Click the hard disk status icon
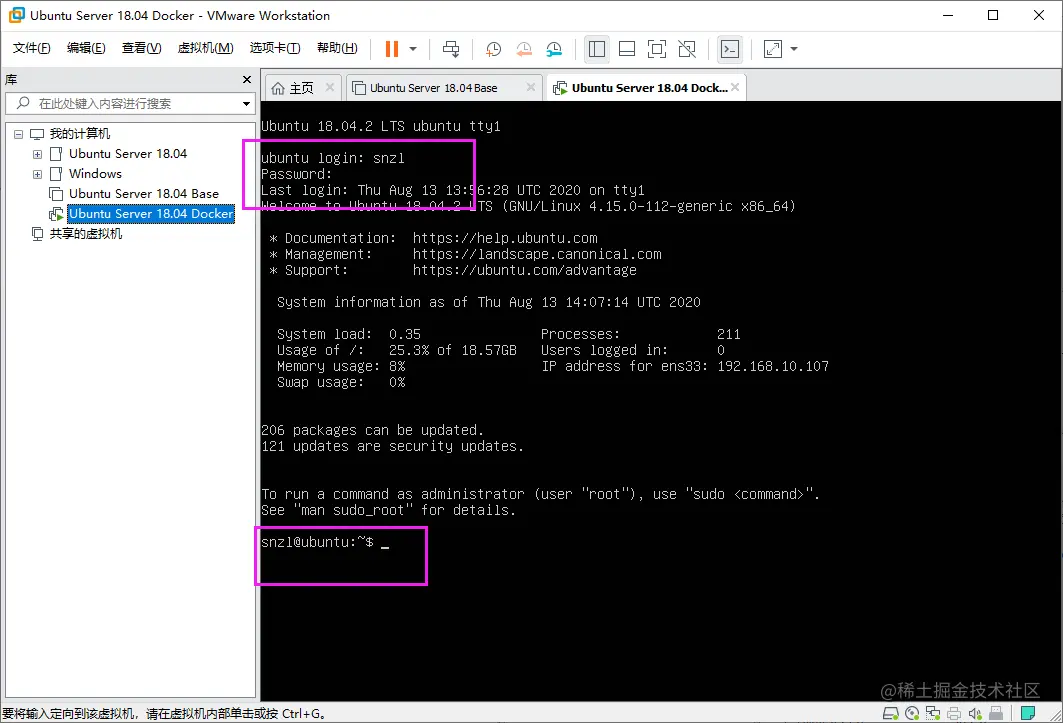The width and height of the screenshot is (1063, 723). point(890,714)
